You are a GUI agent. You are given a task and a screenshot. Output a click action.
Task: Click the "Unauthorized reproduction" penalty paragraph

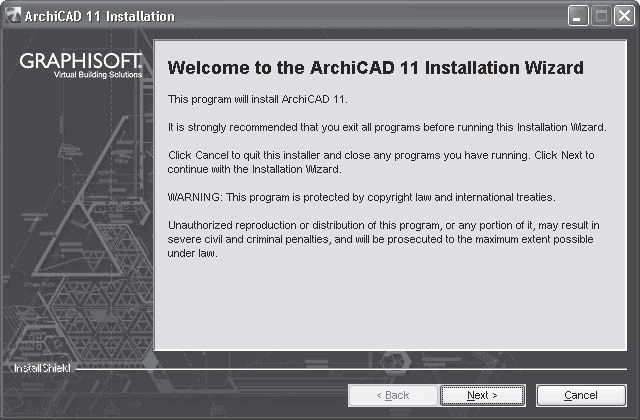383,239
